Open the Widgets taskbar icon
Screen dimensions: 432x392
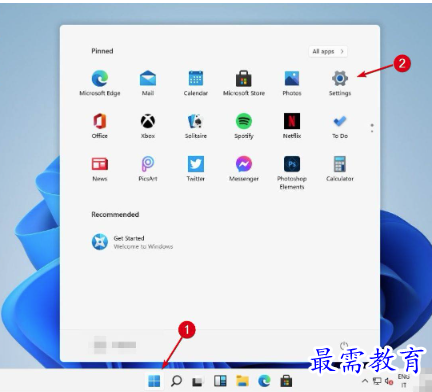click(x=220, y=380)
